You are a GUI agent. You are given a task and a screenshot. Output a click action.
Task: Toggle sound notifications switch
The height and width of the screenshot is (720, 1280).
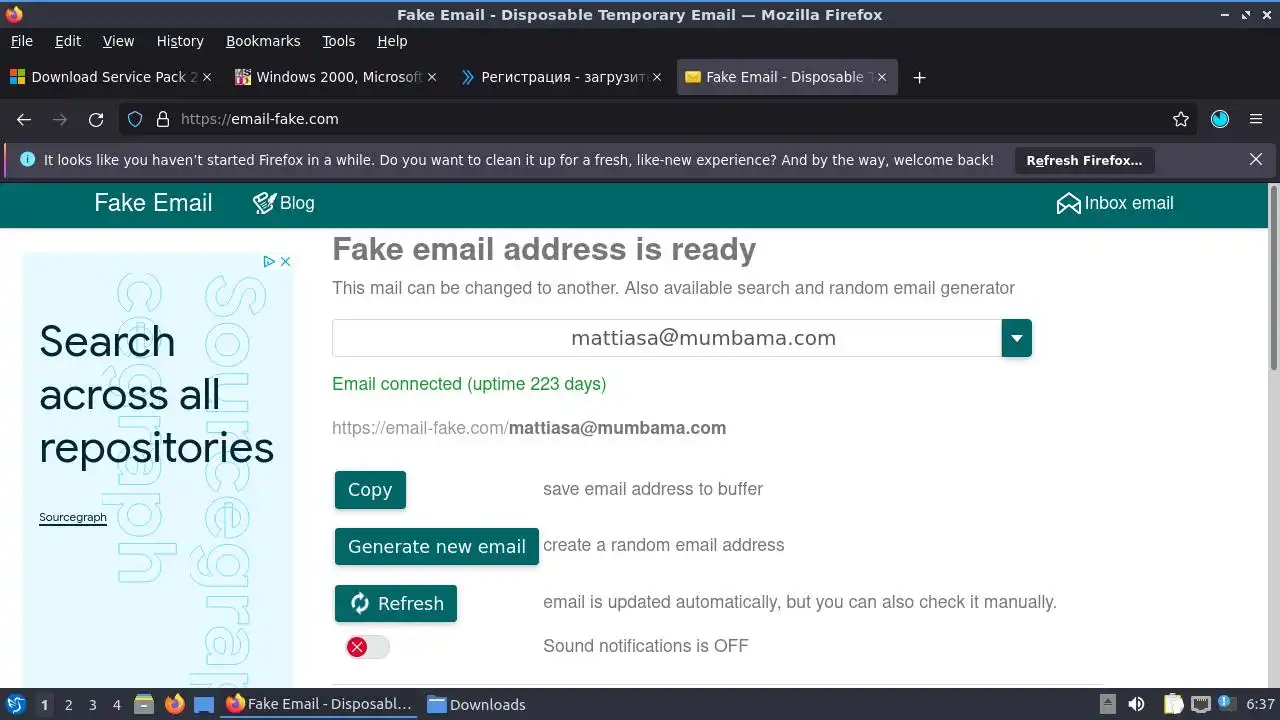[367, 647]
